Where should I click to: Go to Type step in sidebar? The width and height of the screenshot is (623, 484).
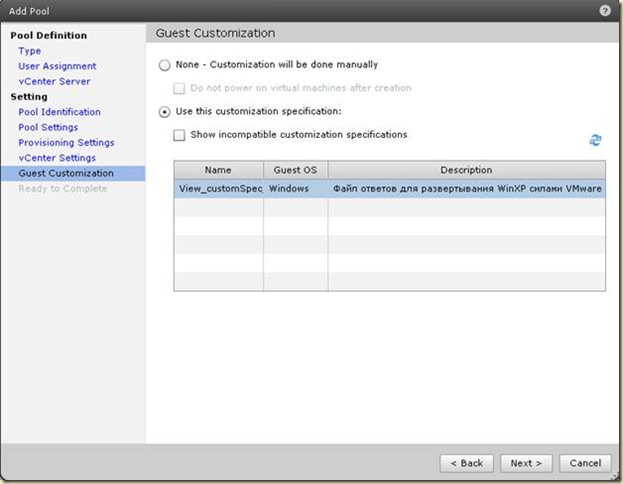[30, 51]
